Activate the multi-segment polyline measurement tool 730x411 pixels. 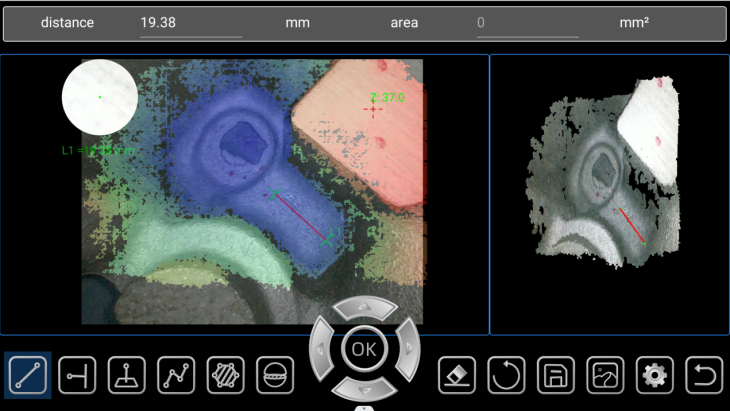[176, 376]
